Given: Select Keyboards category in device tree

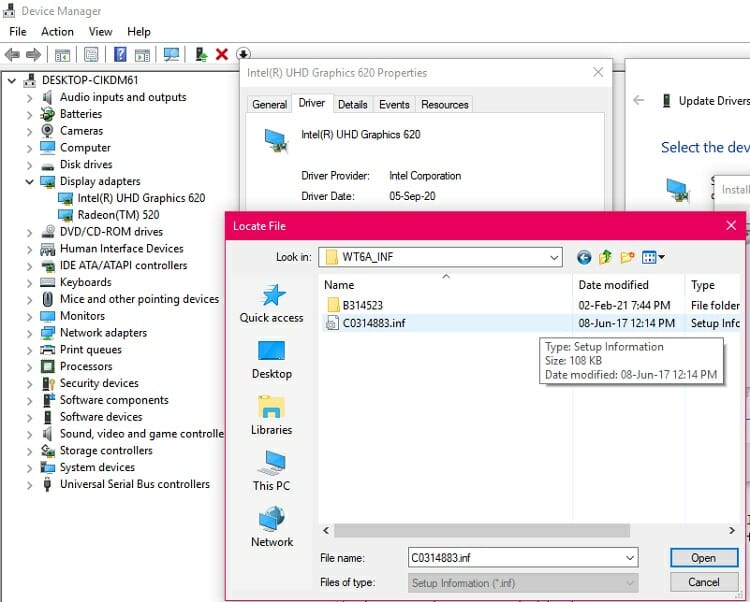Looking at the screenshot, I should pos(86,282).
